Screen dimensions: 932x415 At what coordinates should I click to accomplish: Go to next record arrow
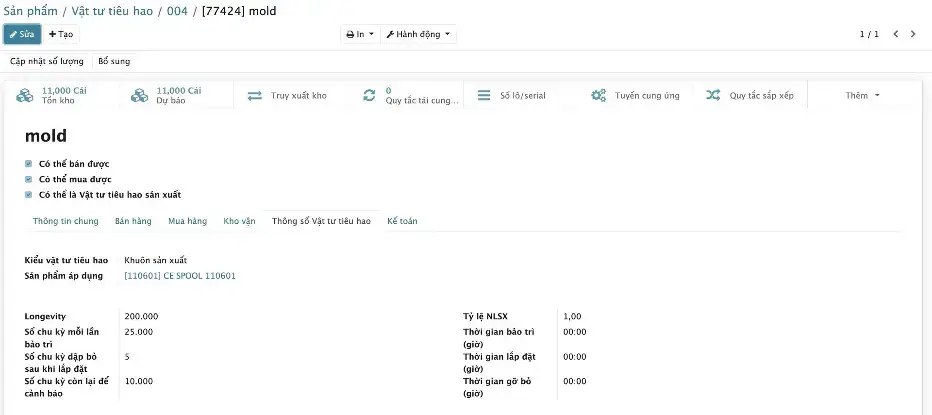click(912, 34)
